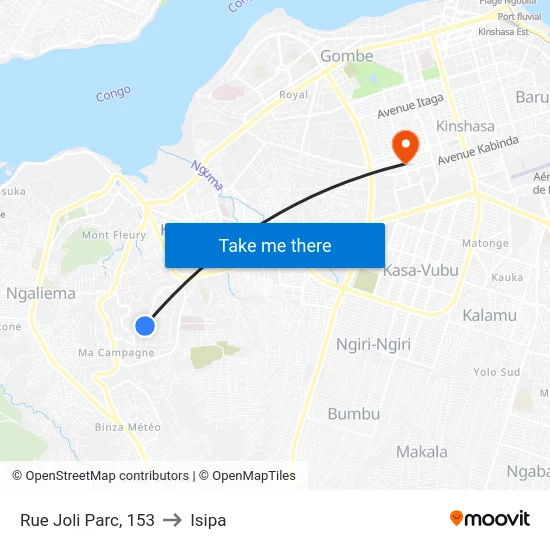
Task: Click the Congo river label
Action: tap(113, 94)
